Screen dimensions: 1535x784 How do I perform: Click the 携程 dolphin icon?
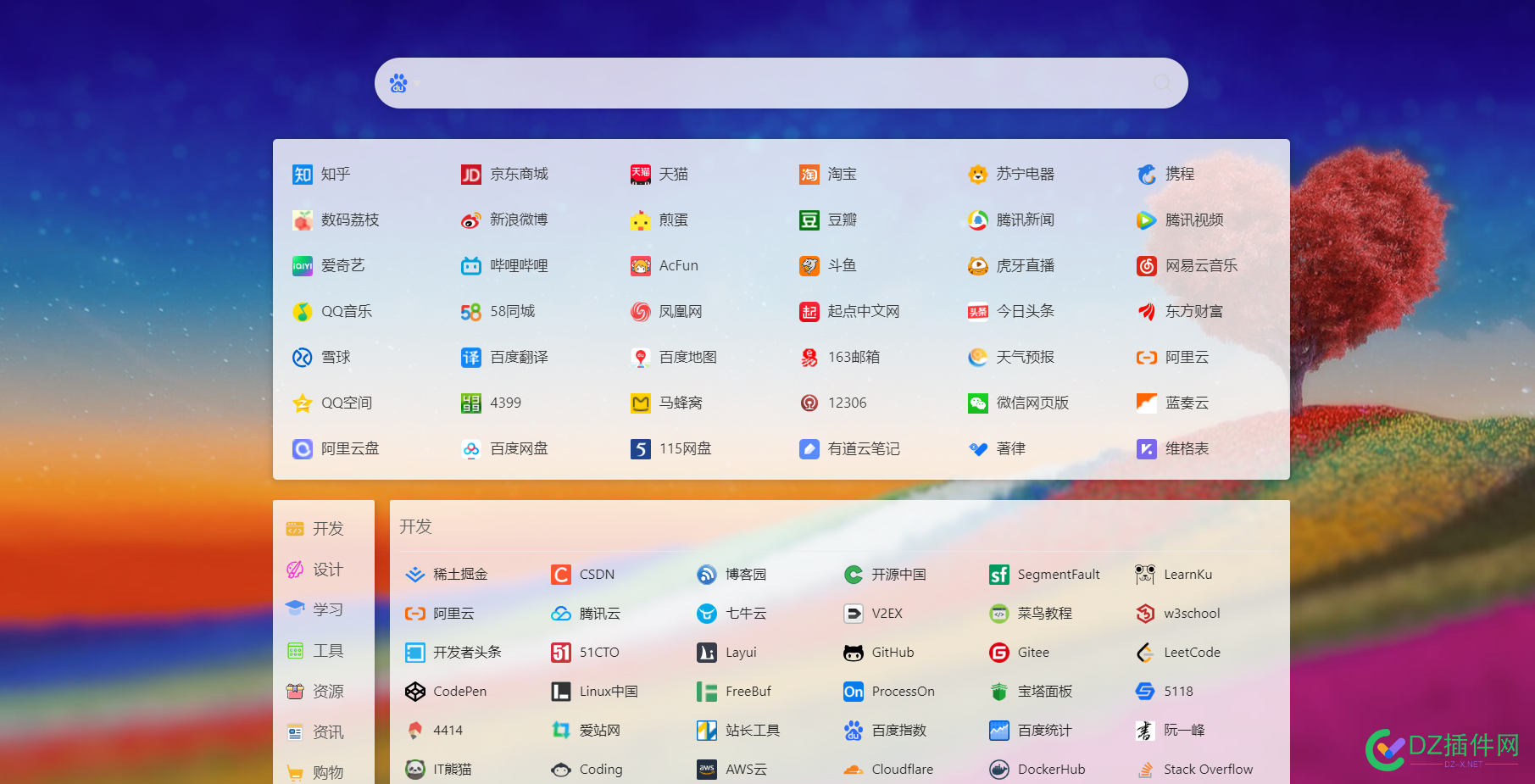pos(1147,175)
